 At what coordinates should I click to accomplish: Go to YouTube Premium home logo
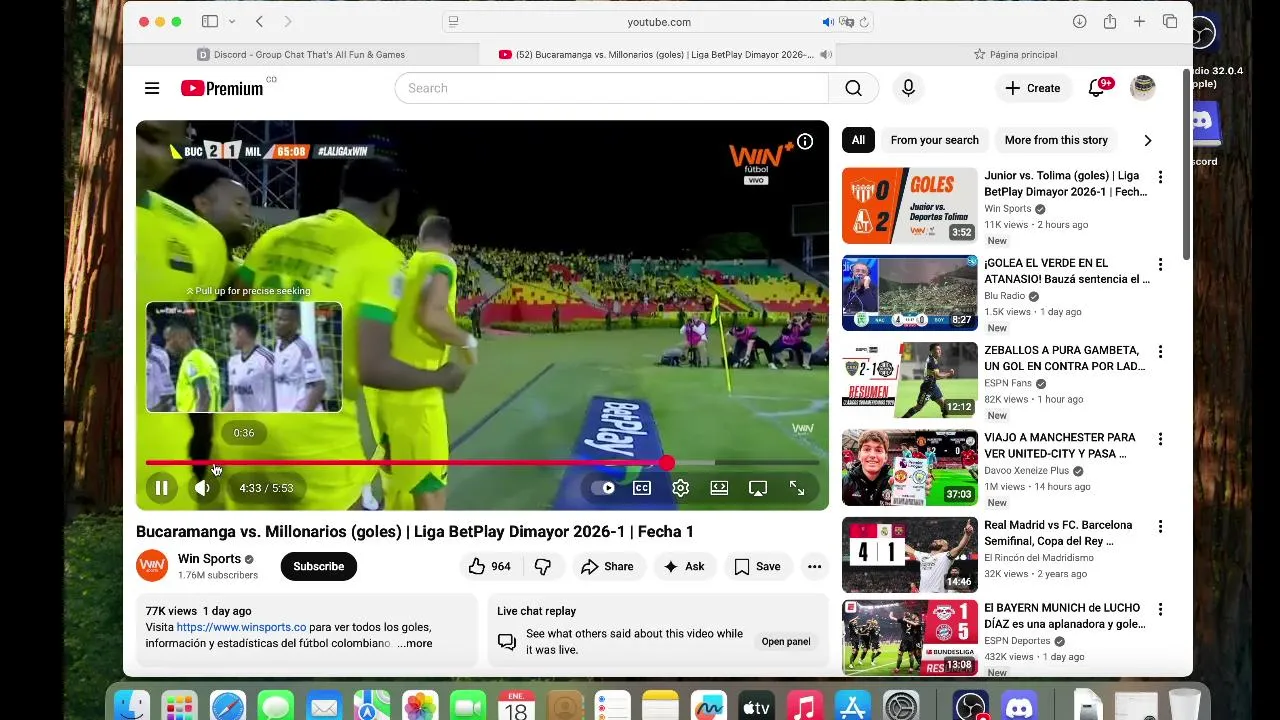click(x=222, y=88)
